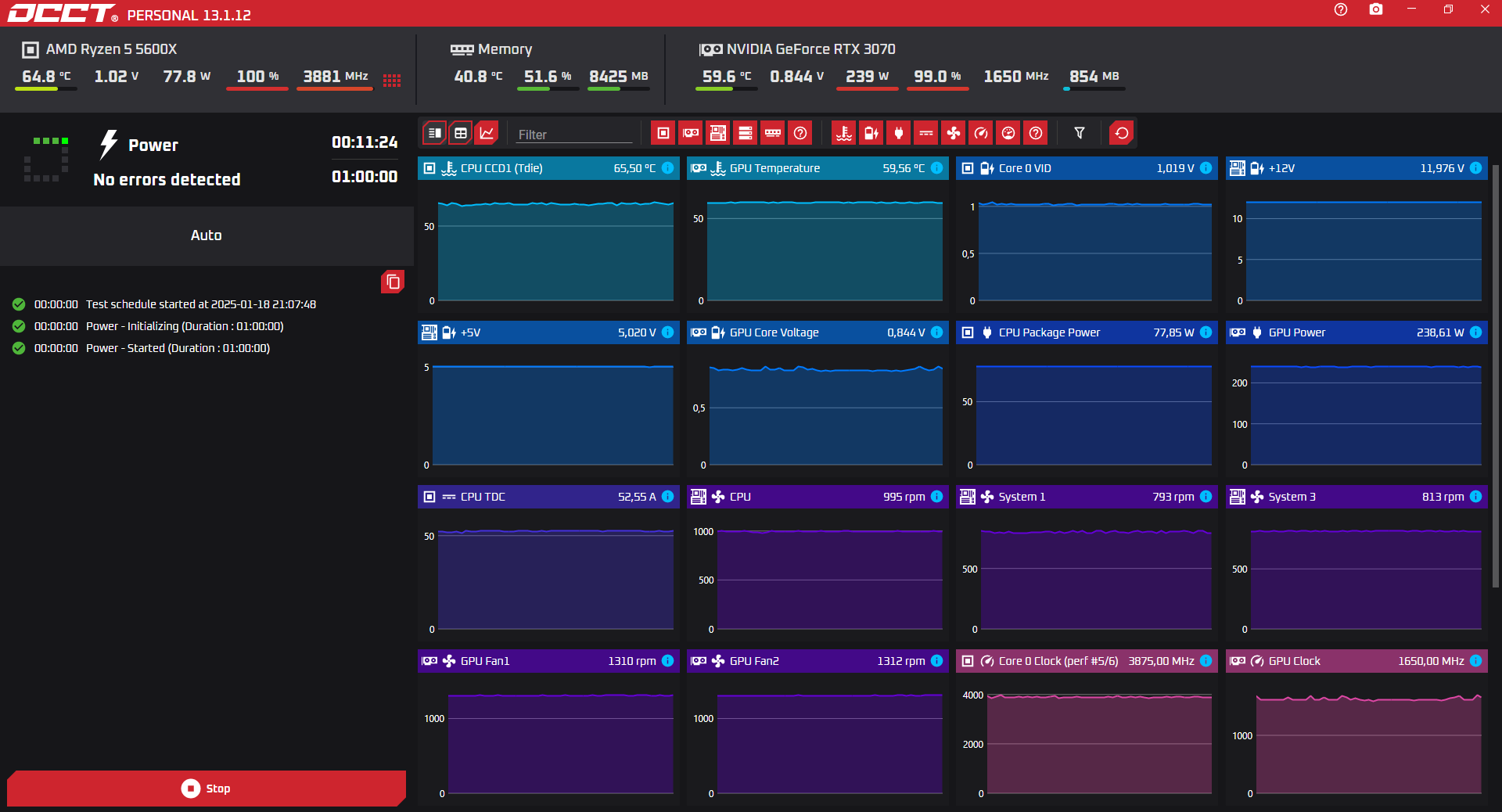Toggle the current sensor filter
Viewport: 1502px width, 812px height.
point(926,133)
